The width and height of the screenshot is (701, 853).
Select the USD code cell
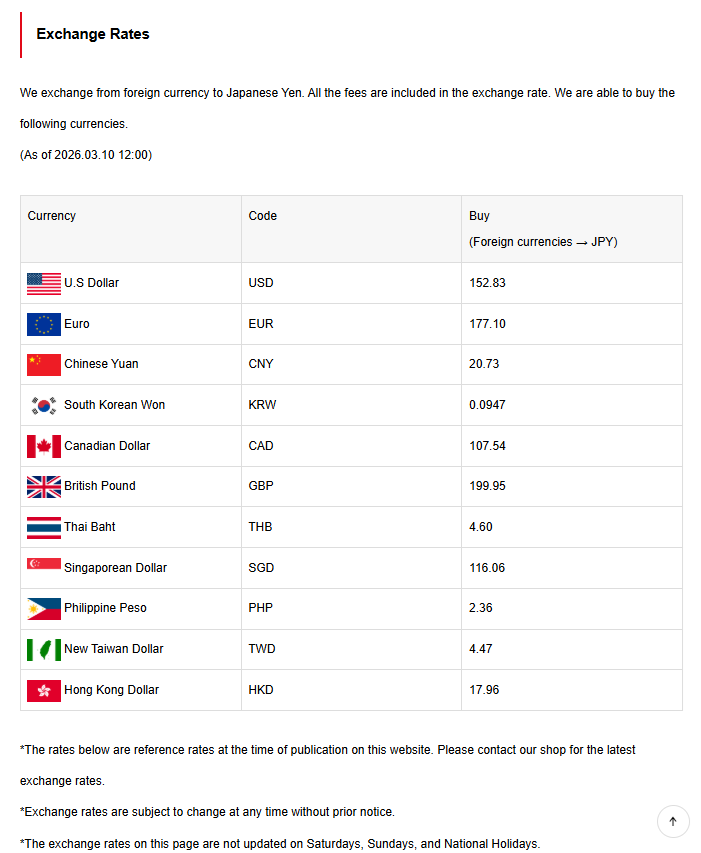pos(261,283)
